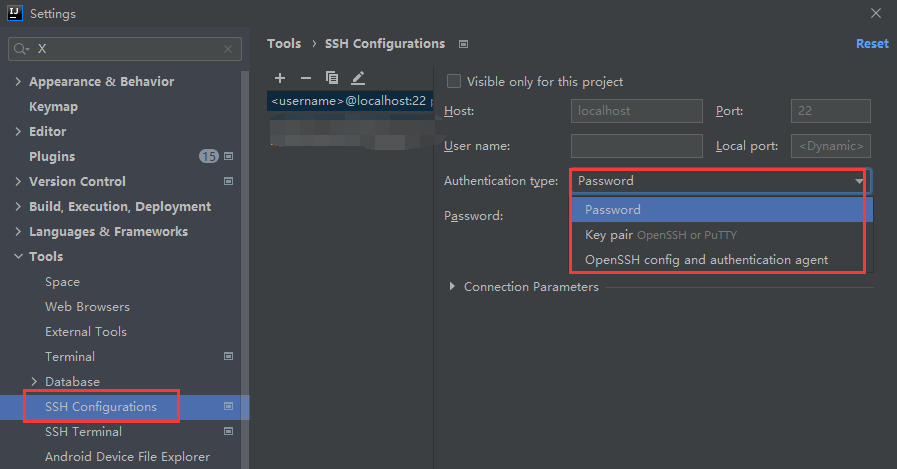The image size is (897, 469).
Task: Edit SSH configuration with pencil icon
Action: (x=358, y=78)
